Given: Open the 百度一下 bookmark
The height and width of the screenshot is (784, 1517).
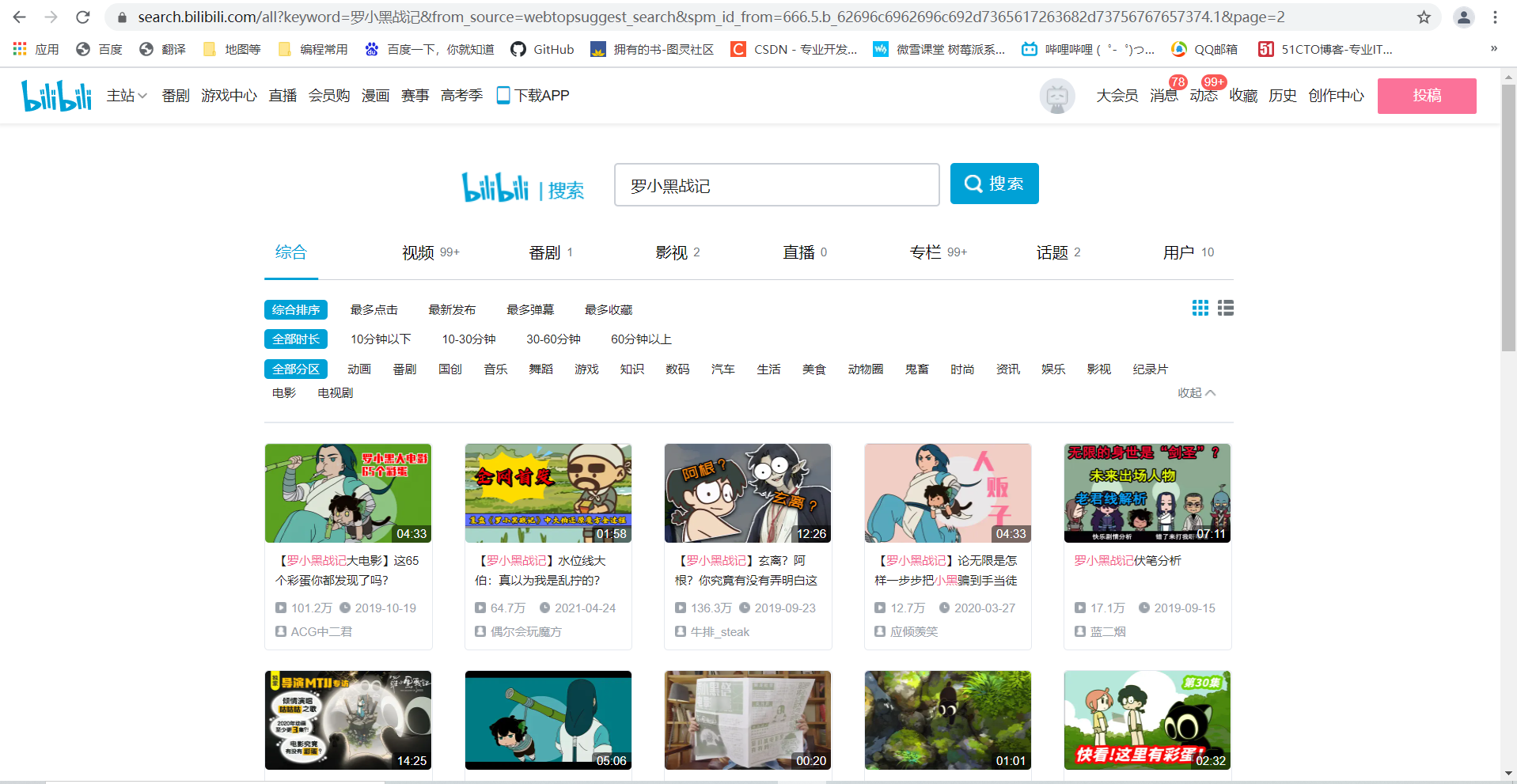Looking at the screenshot, I should pos(429,49).
